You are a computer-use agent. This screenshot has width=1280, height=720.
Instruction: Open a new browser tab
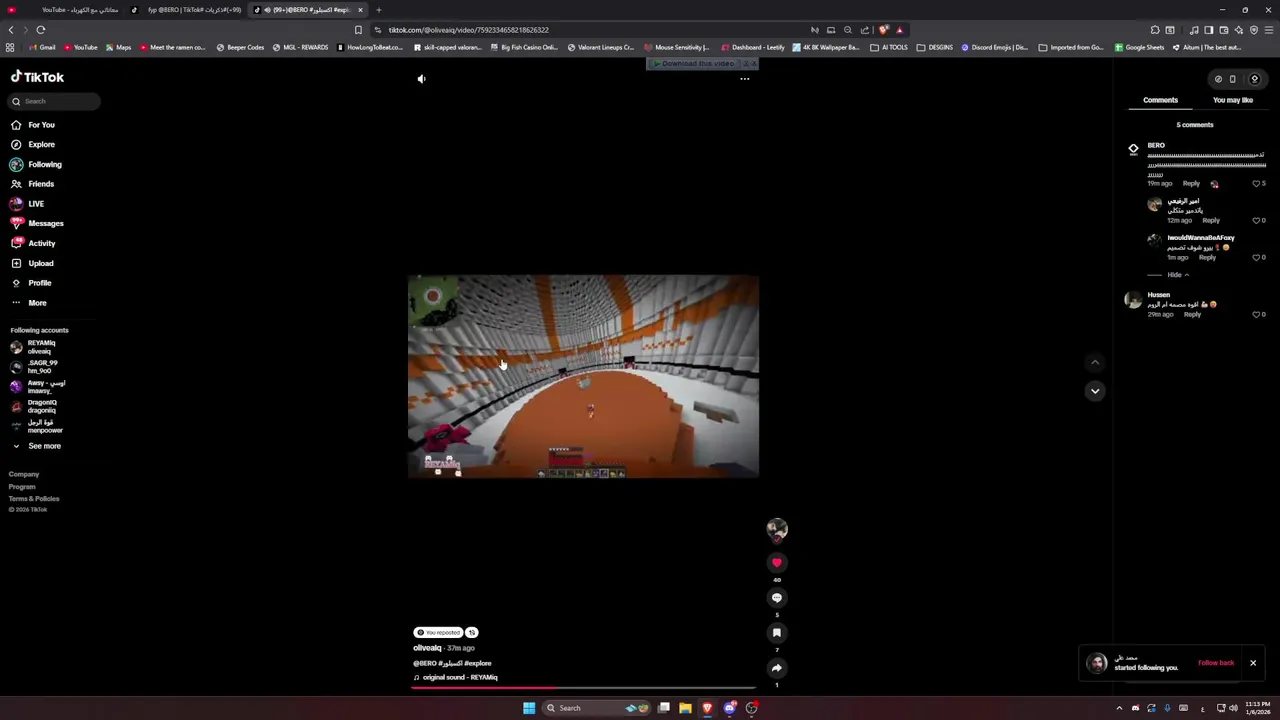(x=378, y=10)
